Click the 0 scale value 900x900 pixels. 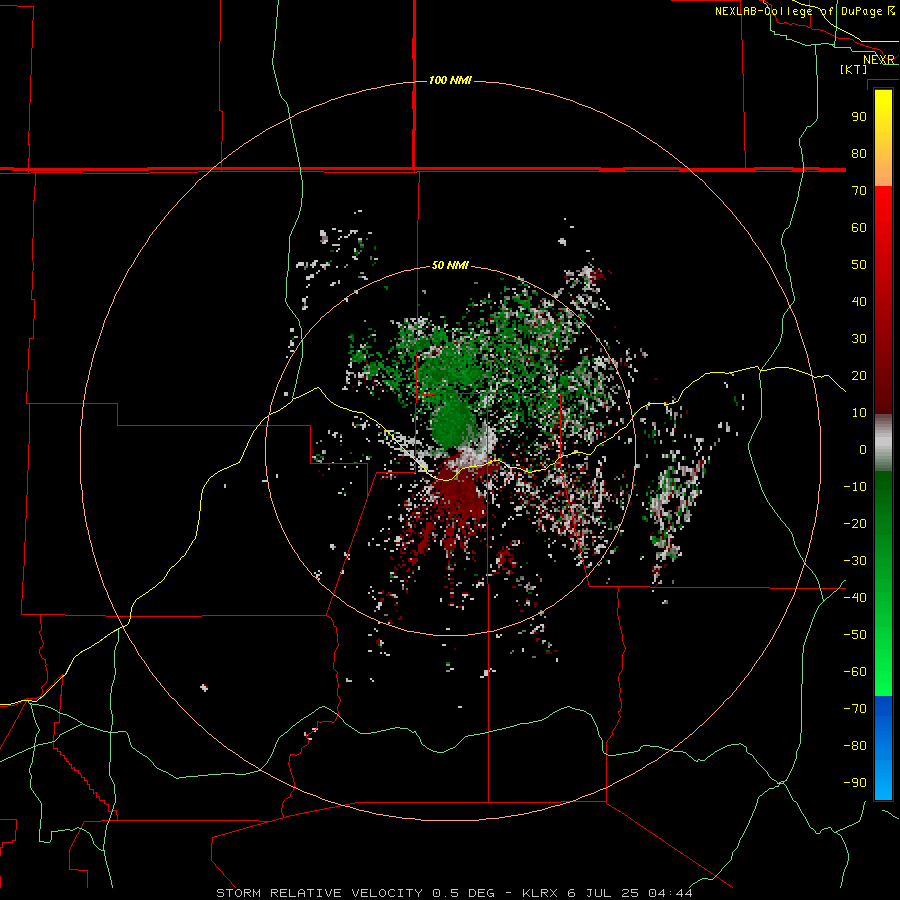(863, 449)
